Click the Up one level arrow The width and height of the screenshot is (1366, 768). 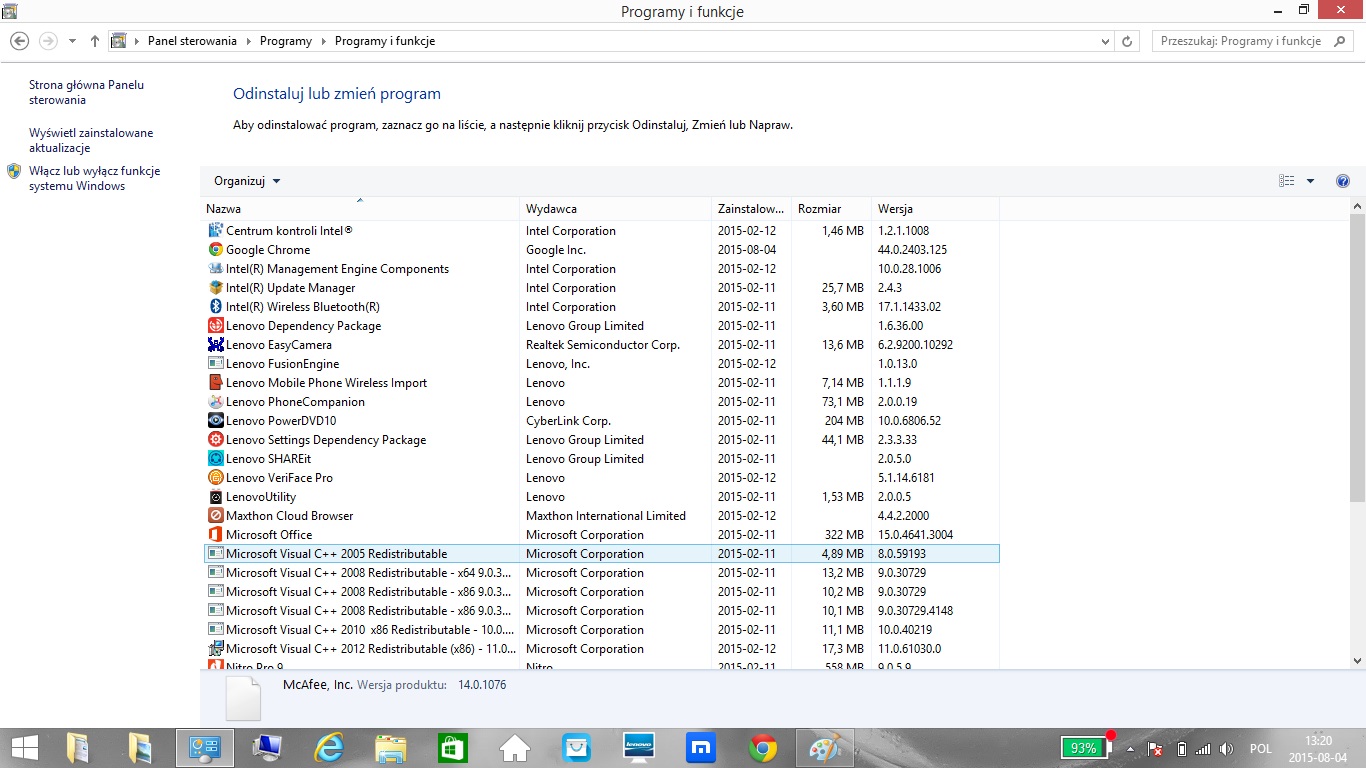(x=95, y=41)
